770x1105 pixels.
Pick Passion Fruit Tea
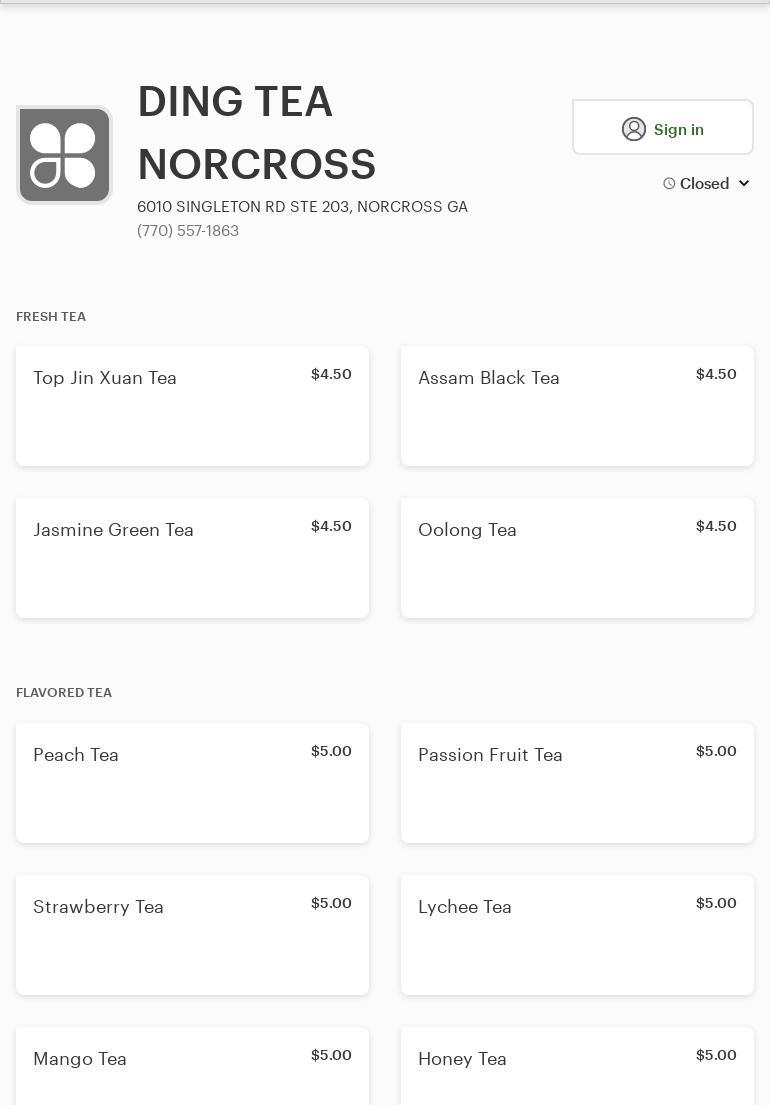click(577, 783)
